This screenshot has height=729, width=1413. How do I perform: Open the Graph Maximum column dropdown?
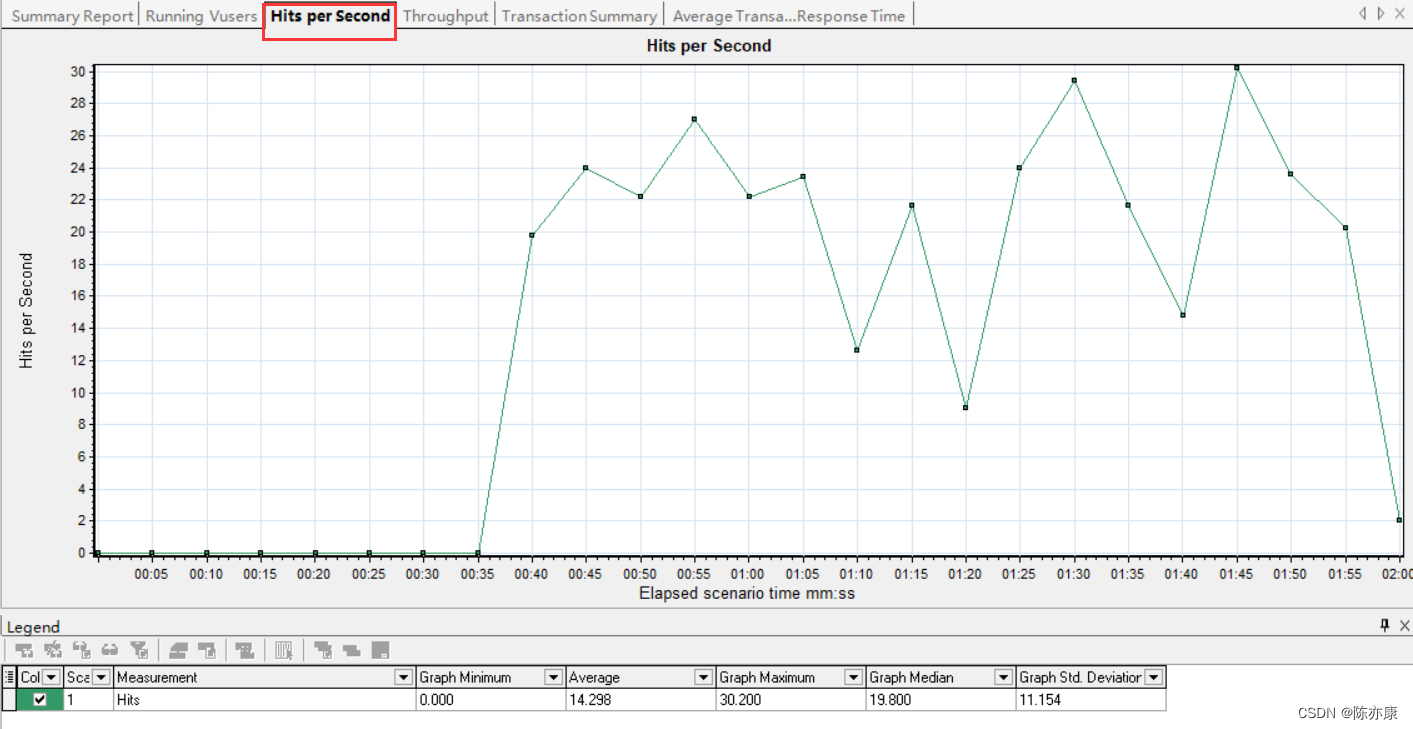click(853, 677)
